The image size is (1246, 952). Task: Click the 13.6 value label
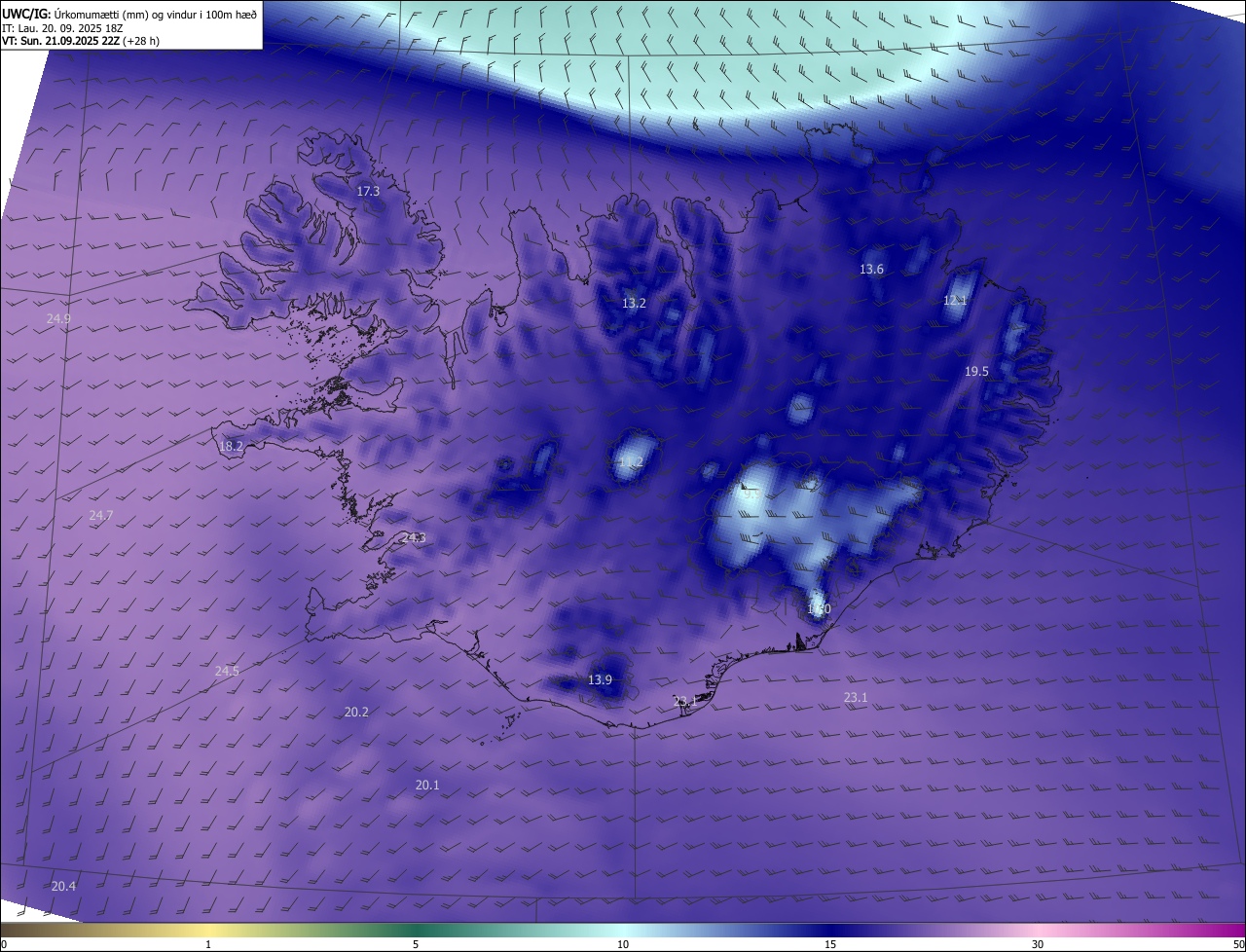[x=871, y=270]
